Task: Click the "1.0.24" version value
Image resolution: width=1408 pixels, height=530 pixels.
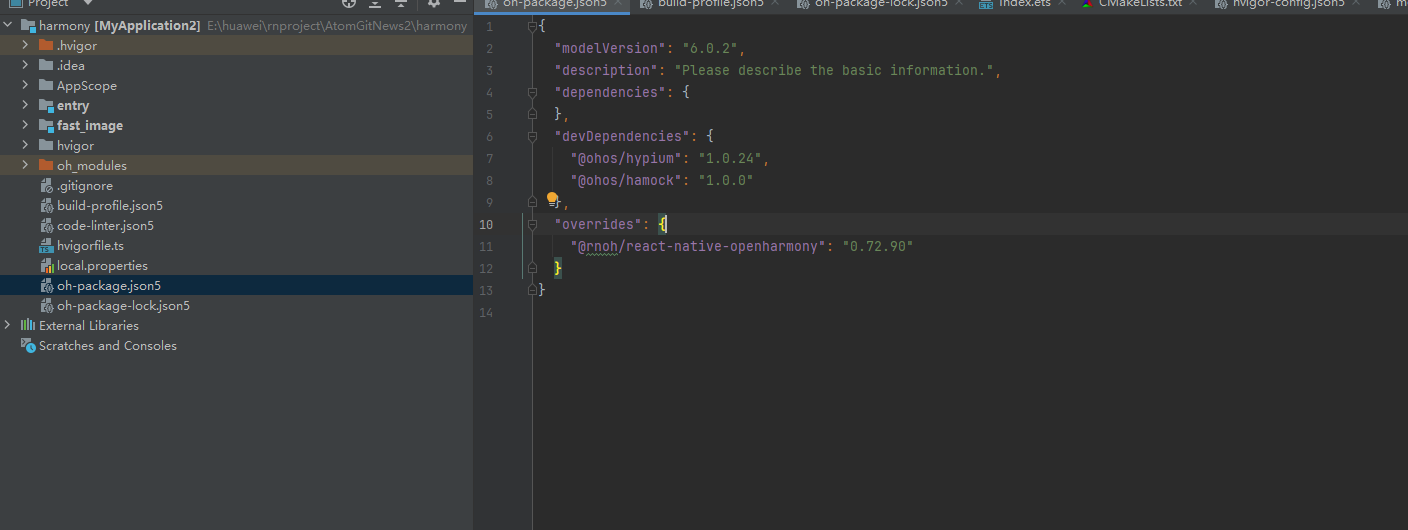Action: (x=729, y=158)
